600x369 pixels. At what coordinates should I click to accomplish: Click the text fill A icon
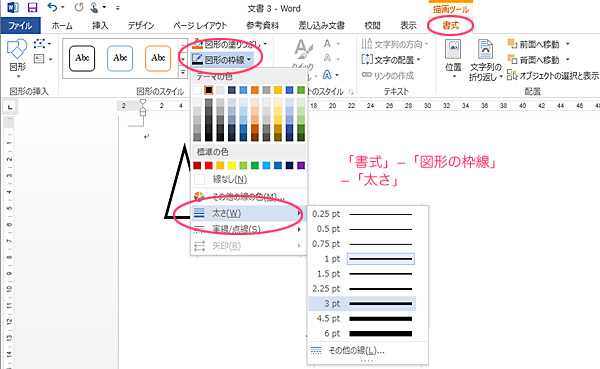[328, 44]
